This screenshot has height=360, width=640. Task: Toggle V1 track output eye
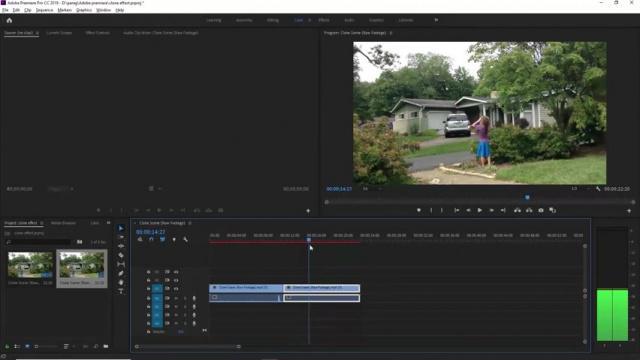pyautogui.click(x=176, y=289)
